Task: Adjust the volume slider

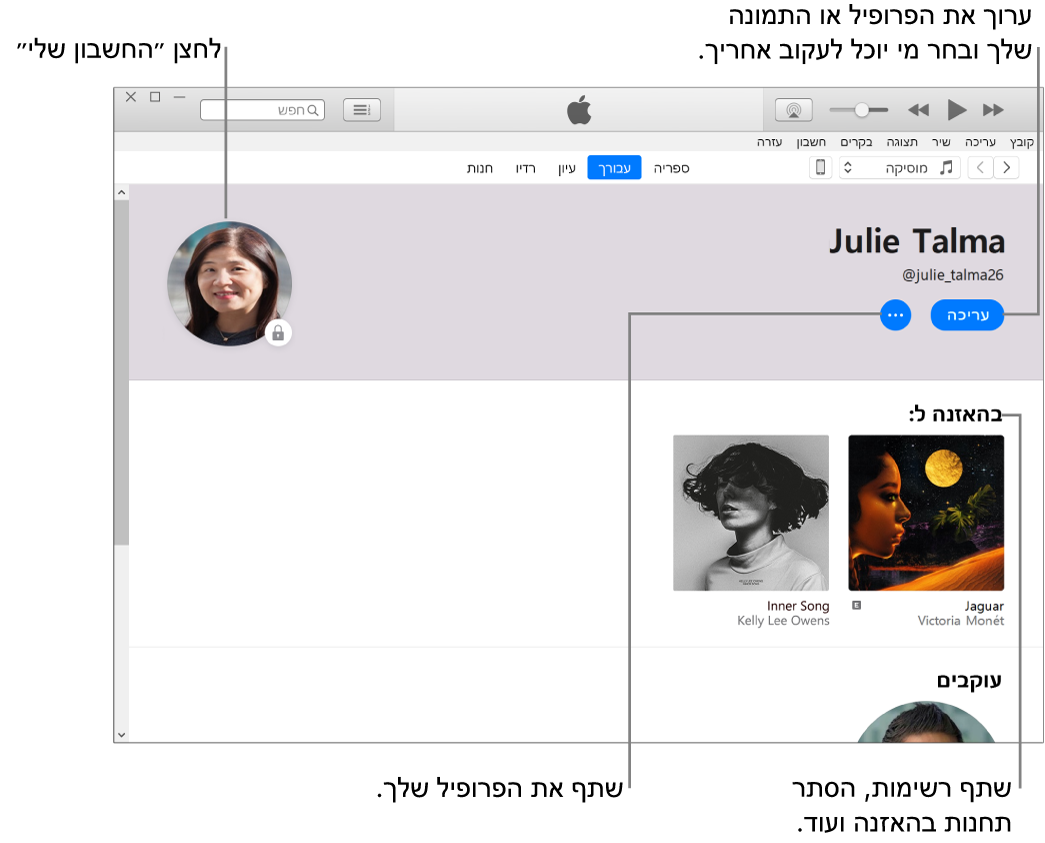Action: pyautogui.click(x=859, y=110)
